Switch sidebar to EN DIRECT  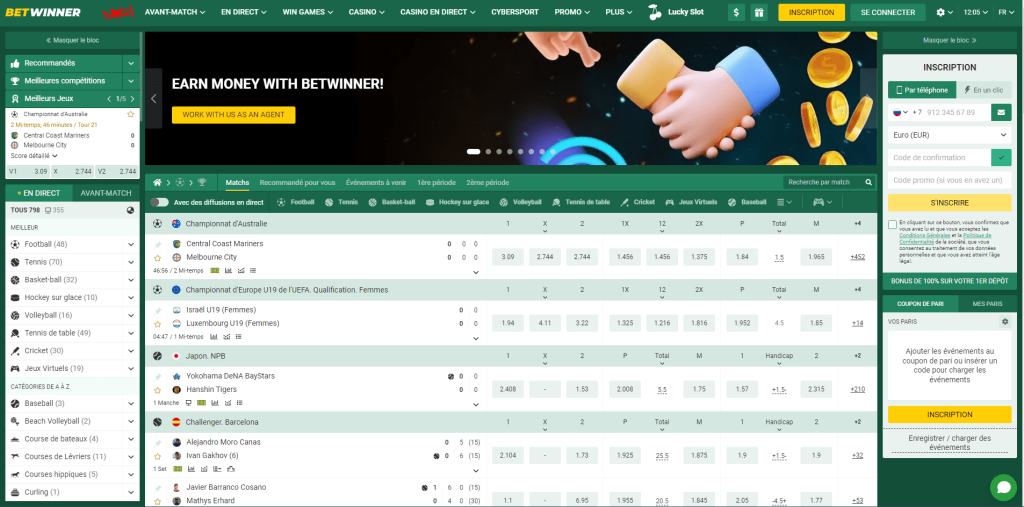coord(39,193)
